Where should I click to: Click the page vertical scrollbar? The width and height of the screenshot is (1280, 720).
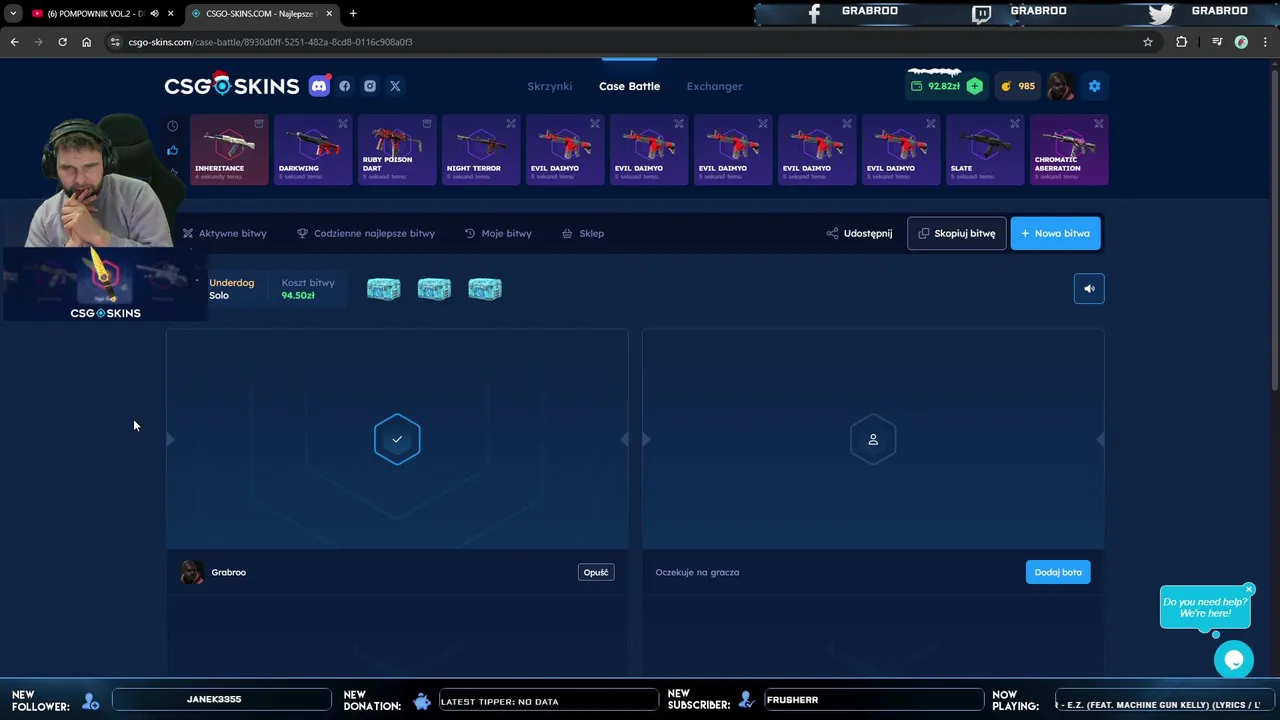point(1274,230)
